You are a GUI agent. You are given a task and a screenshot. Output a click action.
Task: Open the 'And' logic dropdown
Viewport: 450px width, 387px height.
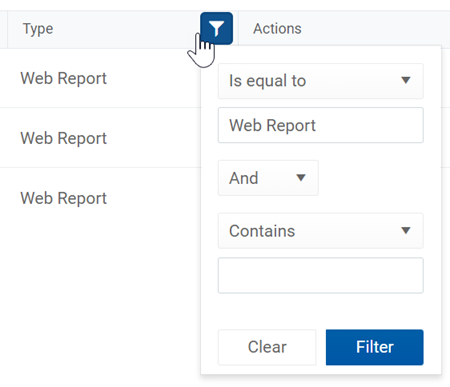(268, 178)
